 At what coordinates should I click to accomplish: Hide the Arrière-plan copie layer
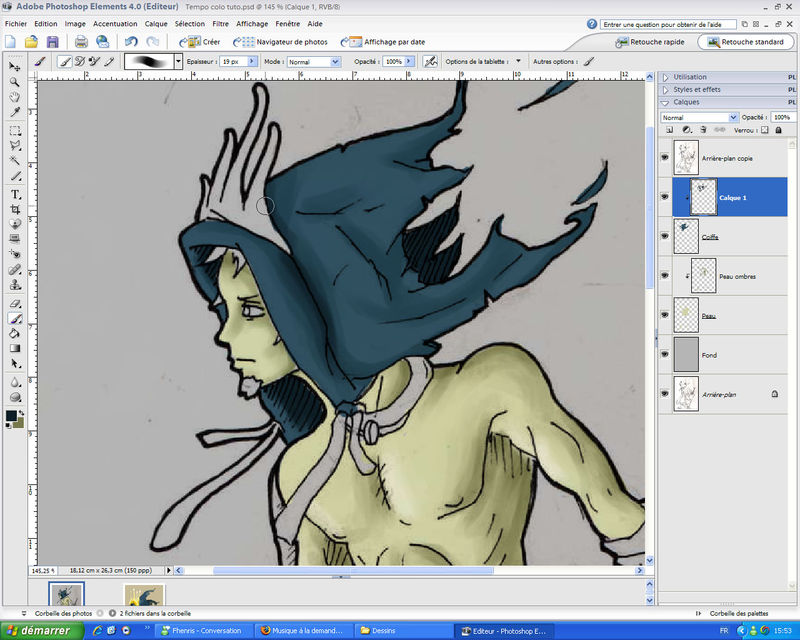664,158
